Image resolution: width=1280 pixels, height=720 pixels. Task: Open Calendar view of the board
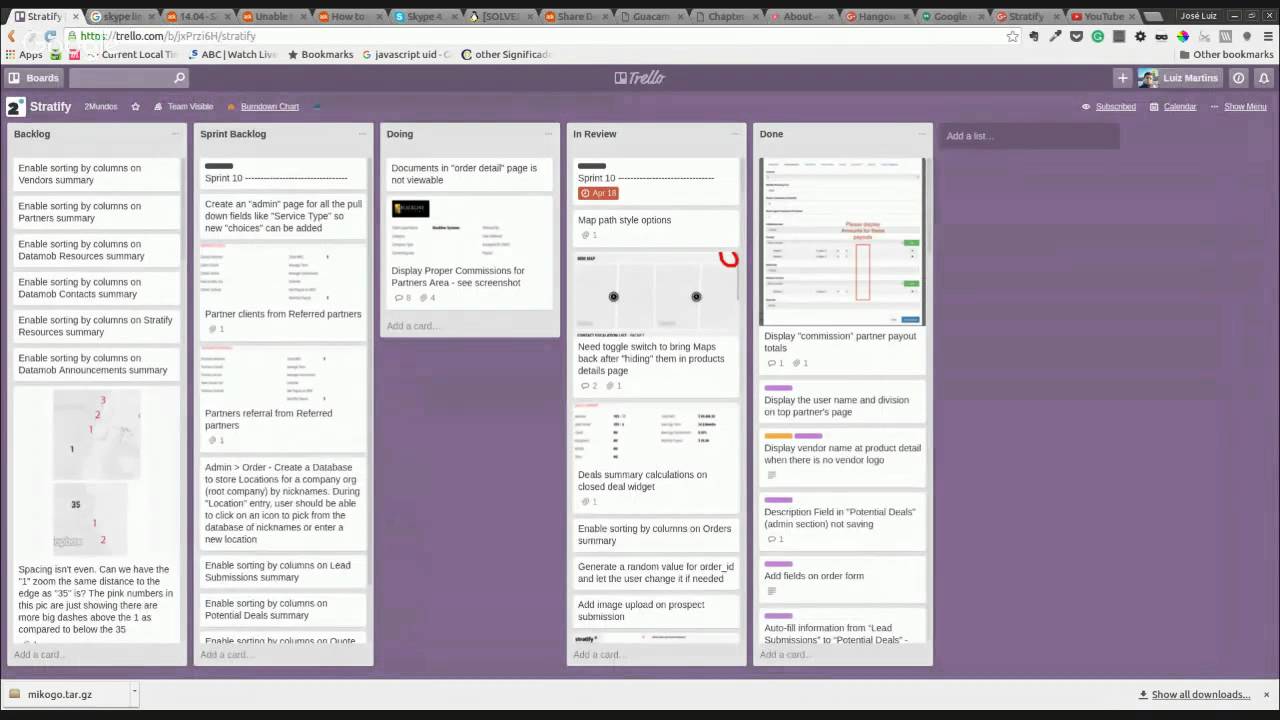(1173, 106)
